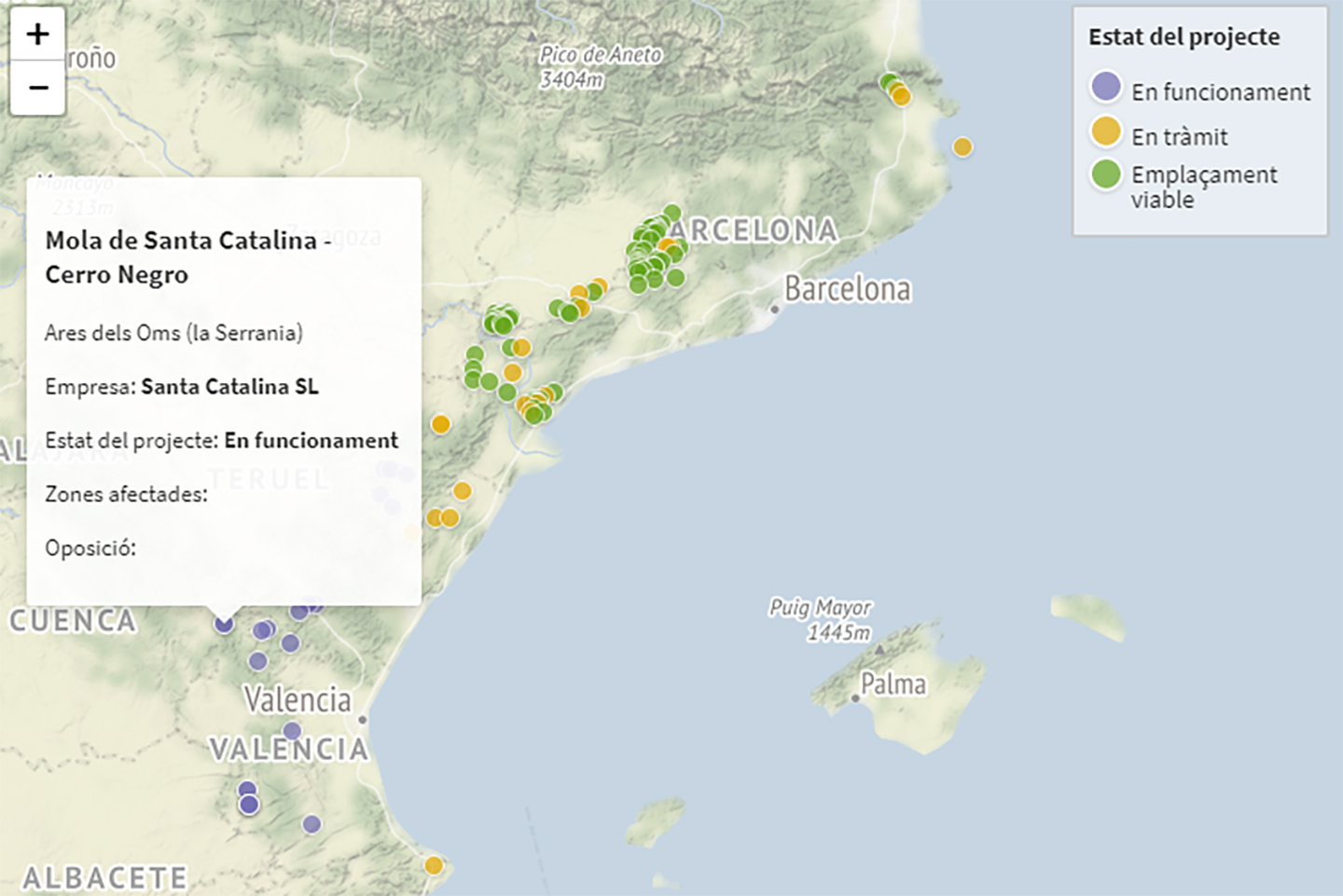Click the yellow En tràmit legend swatch
The width and height of the screenshot is (1343, 896).
[x=1105, y=131]
